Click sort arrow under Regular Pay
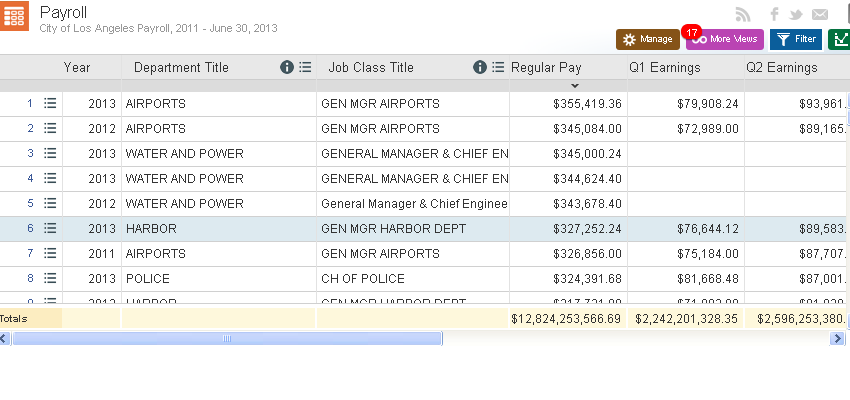 tap(575, 86)
